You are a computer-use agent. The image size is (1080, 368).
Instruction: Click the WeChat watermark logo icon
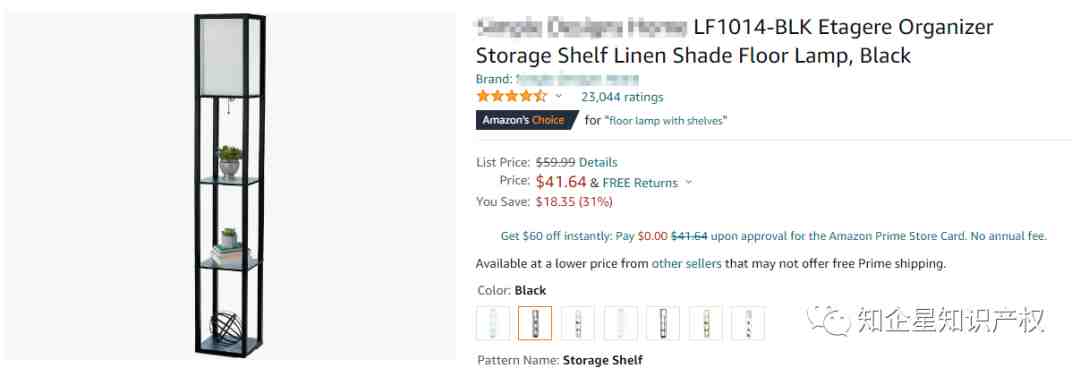pos(827,319)
